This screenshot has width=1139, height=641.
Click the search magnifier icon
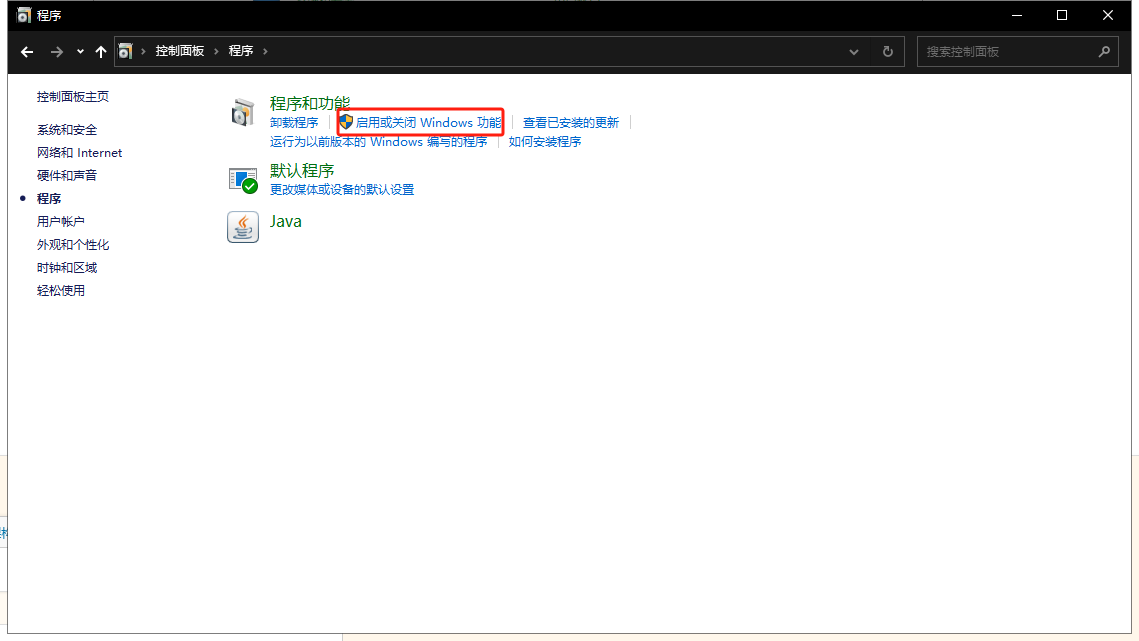point(1104,52)
